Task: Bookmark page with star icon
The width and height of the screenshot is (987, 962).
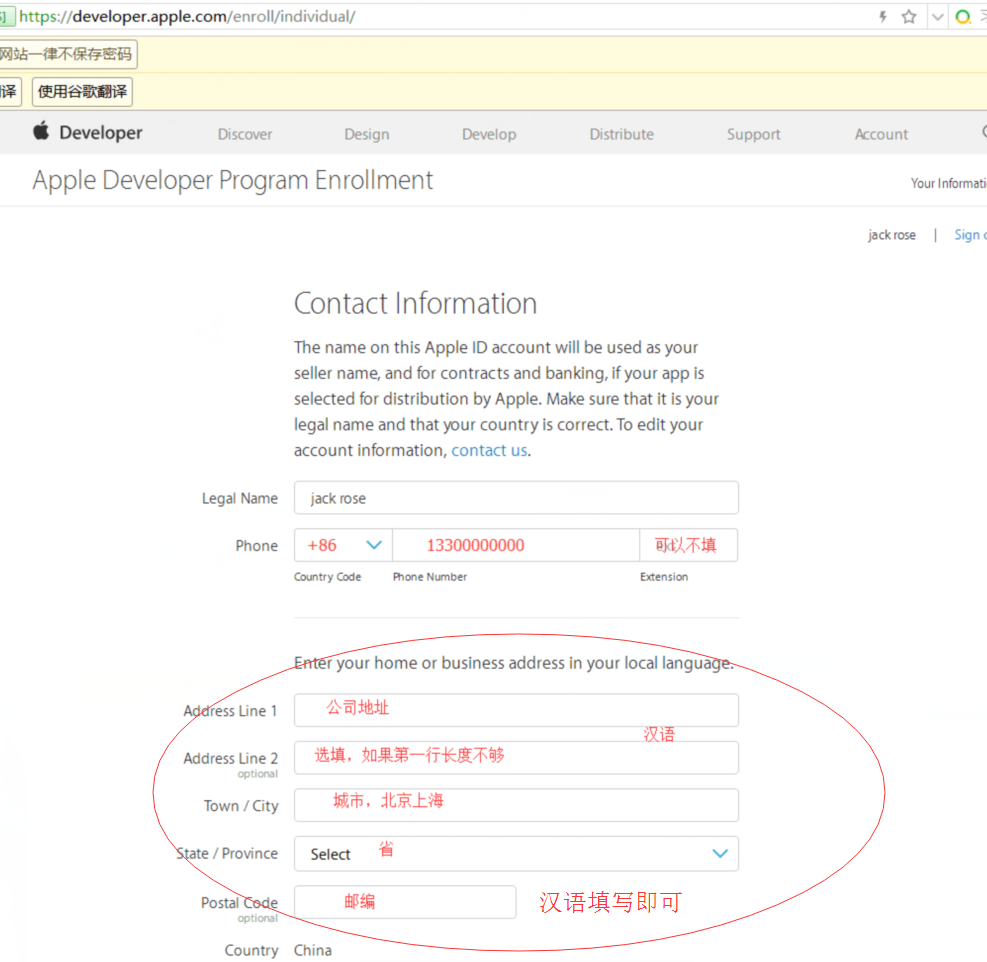Action: click(908, 17)
